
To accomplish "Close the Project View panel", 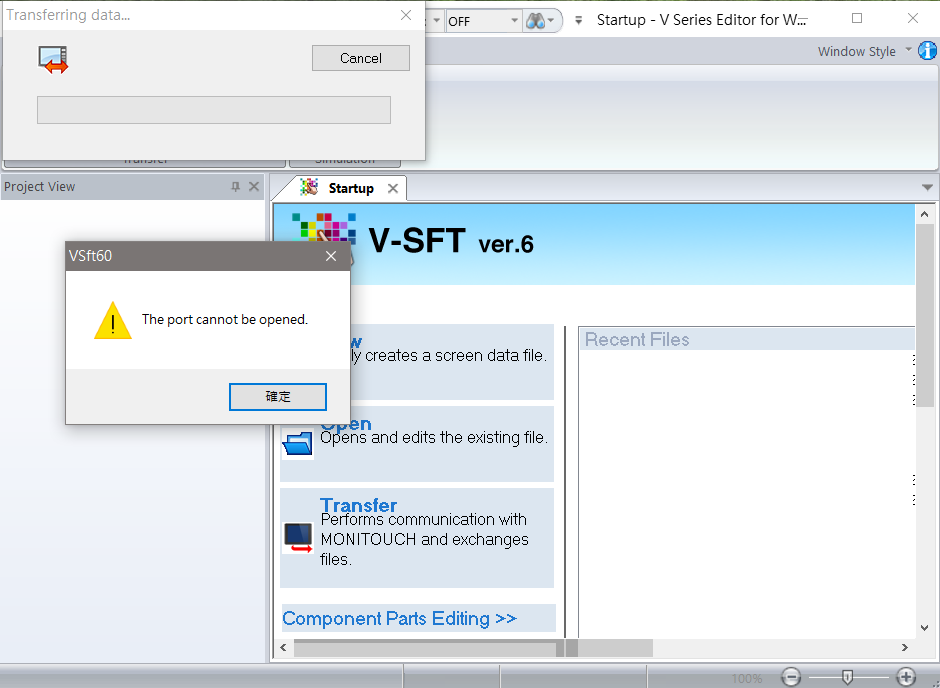I will point(254,187).
